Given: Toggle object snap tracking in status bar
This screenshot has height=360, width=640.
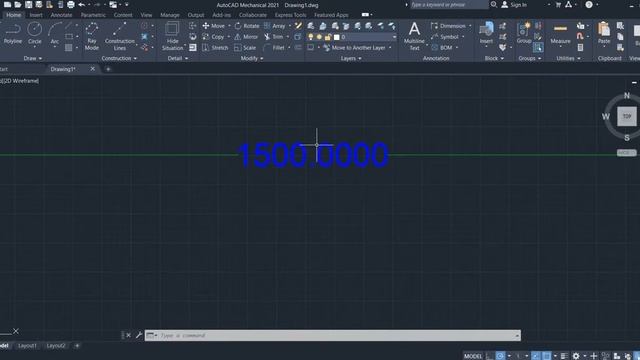Looking at the screenshot, I should (x=536, y=356).
